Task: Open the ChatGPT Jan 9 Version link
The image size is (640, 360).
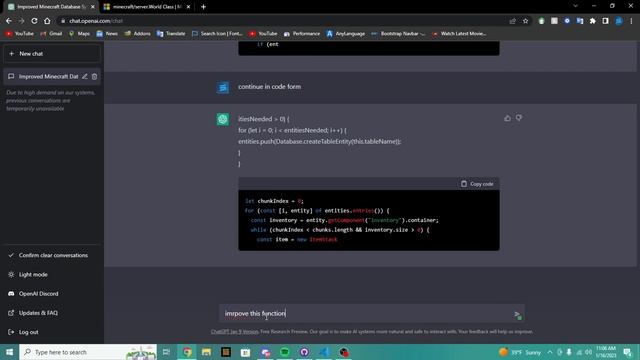Action: point(234,332)
